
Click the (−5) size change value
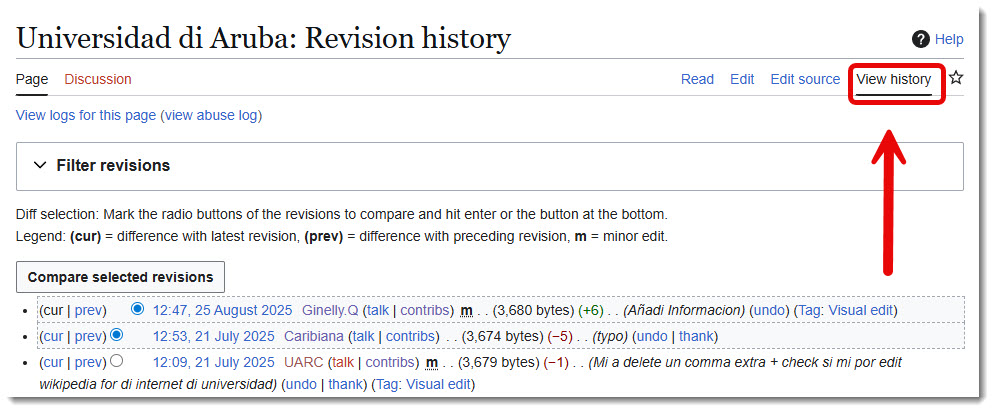(x=560, y=337)
